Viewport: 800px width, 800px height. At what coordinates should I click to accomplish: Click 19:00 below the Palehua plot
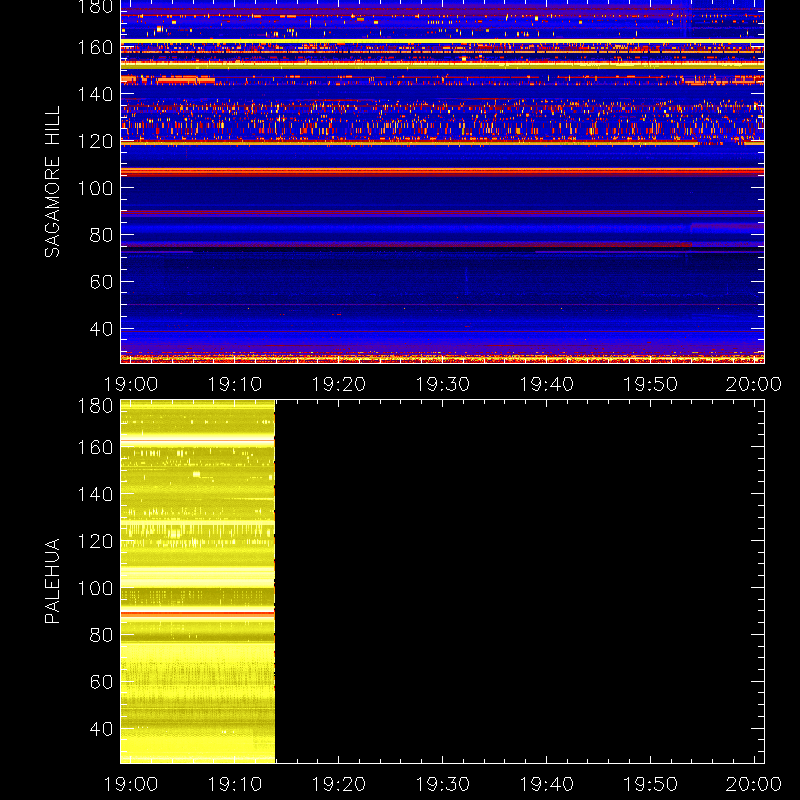tap(131, 784)
